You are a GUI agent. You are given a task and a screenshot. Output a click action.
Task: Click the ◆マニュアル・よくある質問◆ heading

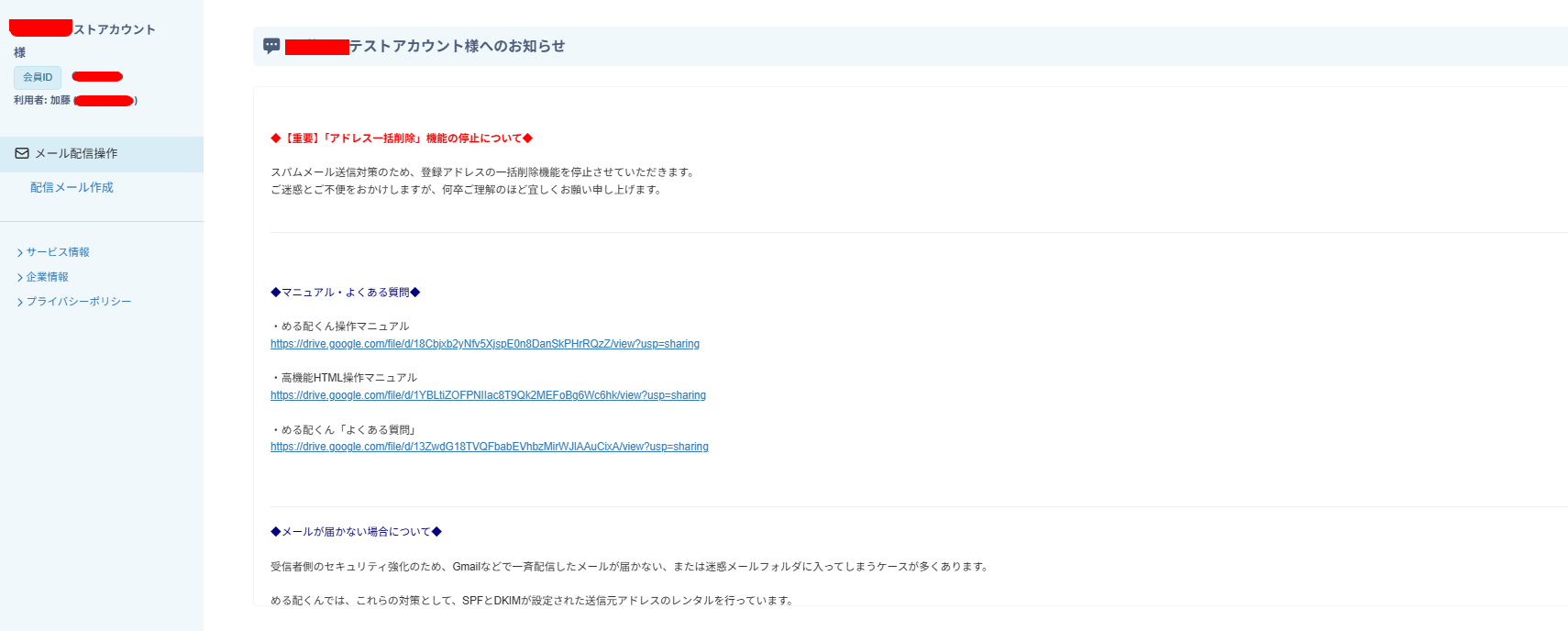click(x=345, y=293)
